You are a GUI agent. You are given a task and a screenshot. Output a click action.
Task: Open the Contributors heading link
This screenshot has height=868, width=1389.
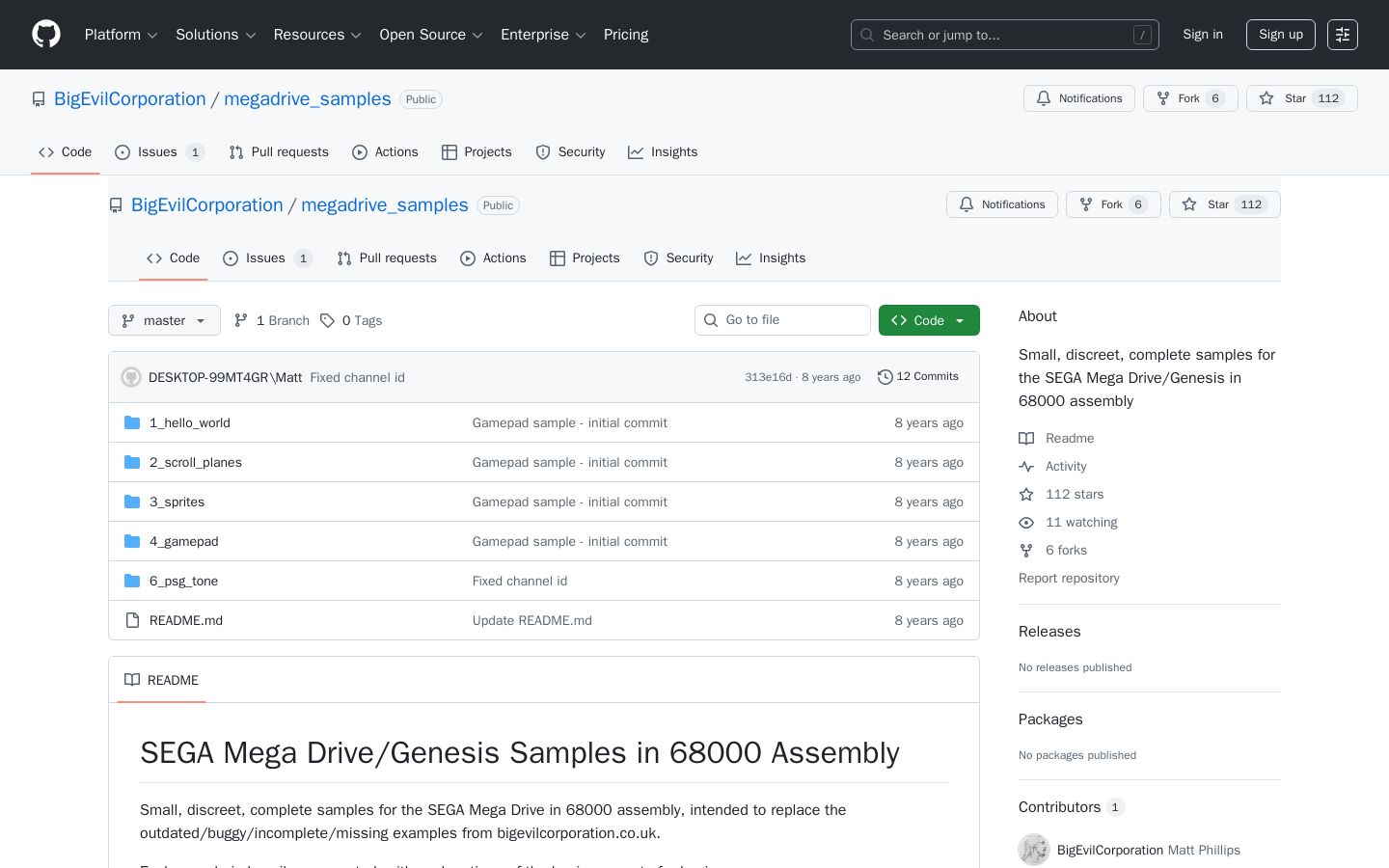click(1072, 807)
